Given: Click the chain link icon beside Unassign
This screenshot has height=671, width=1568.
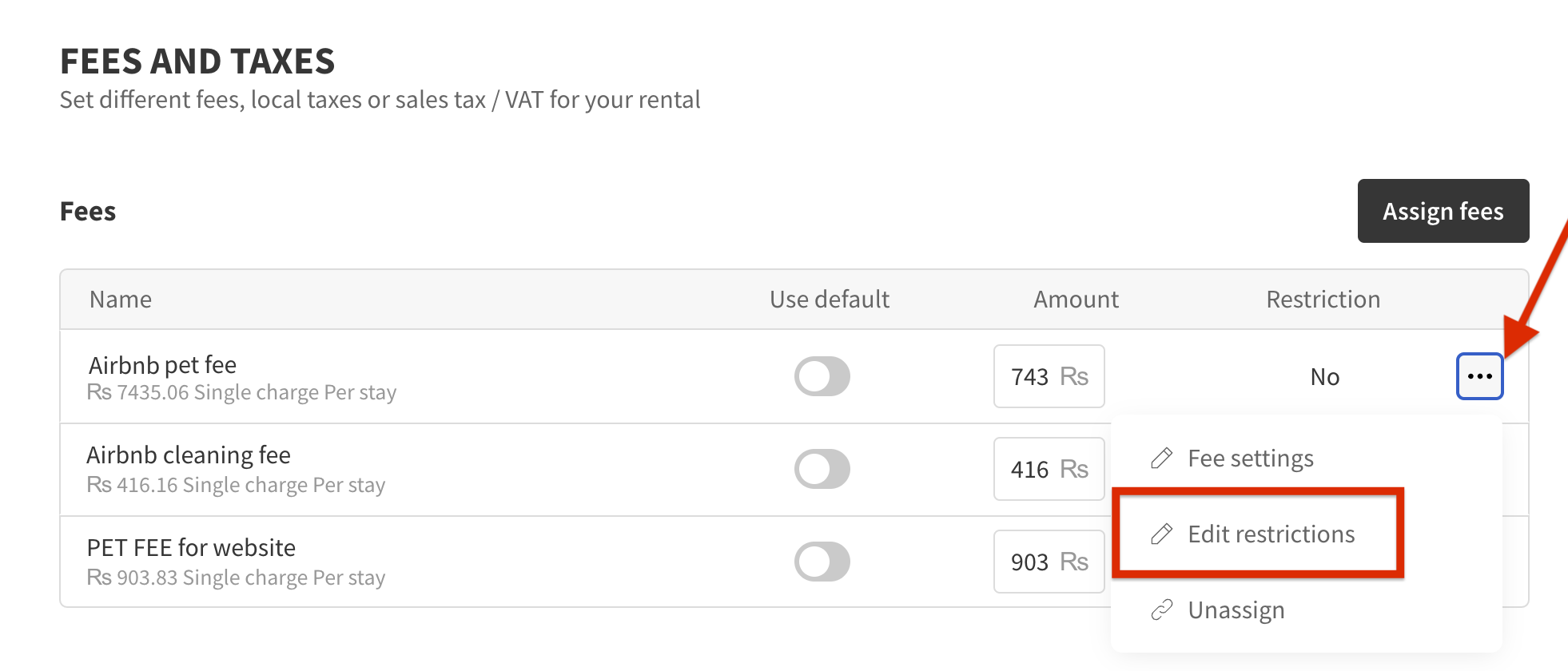Looking at the screenshot, I should tap(1161, 610).
